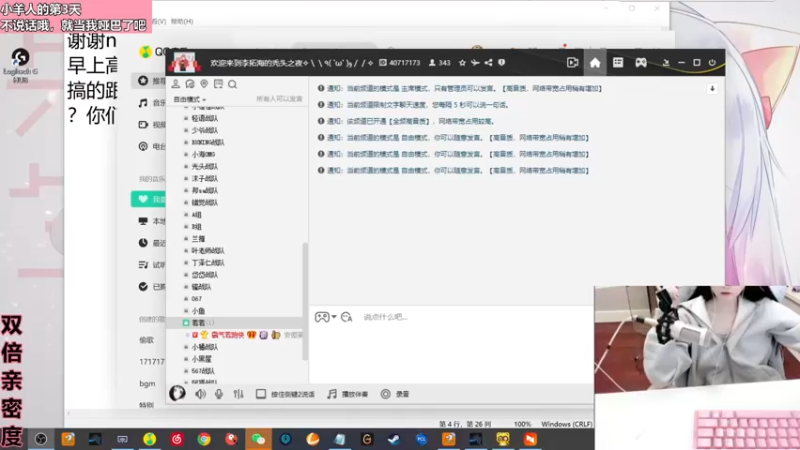Click the airplane icon in channel header
Viewport: 800px width, 450px height.
point(475,63)
